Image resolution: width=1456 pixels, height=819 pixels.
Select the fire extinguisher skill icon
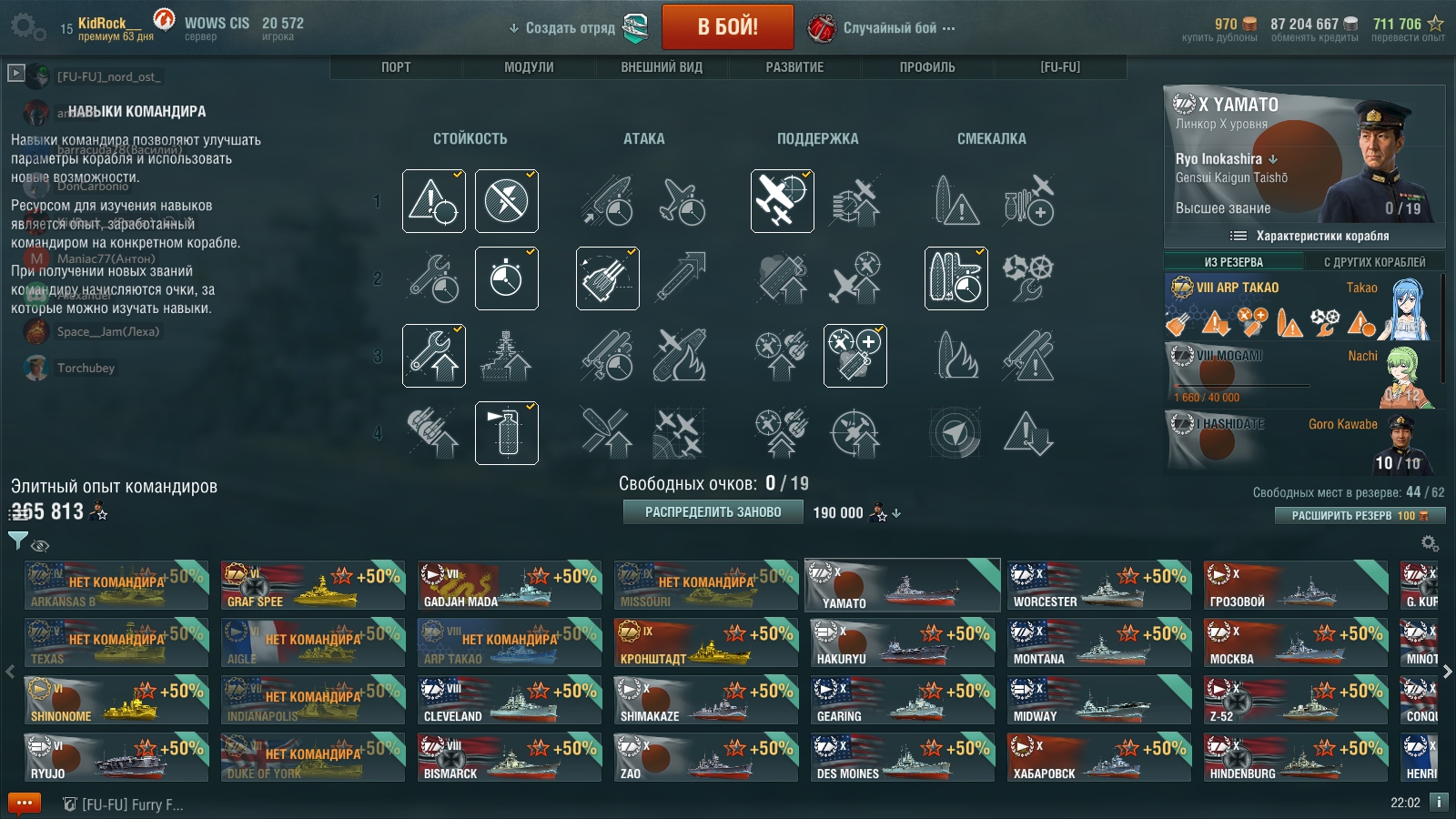click(507, 433)
